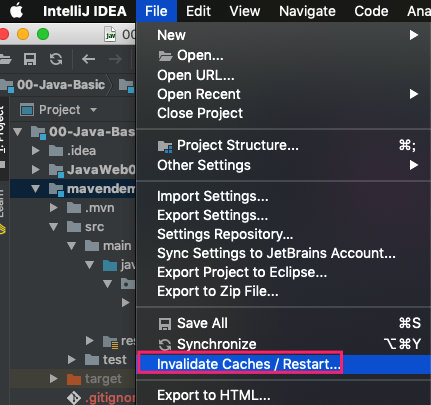The image size is (431, 405).
Task: Select the src folder row
Action: 73,227
